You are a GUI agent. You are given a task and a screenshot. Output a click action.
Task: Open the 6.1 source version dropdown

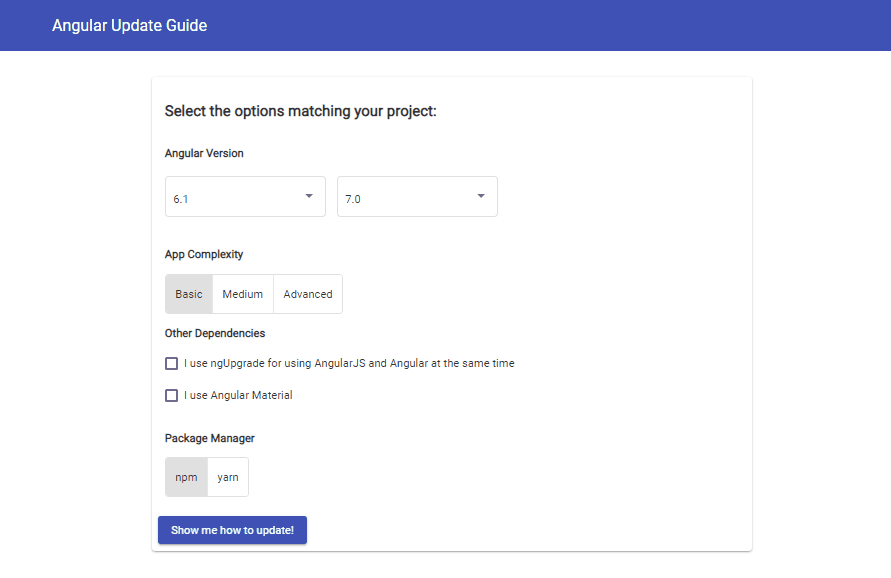tap(245, 197)
